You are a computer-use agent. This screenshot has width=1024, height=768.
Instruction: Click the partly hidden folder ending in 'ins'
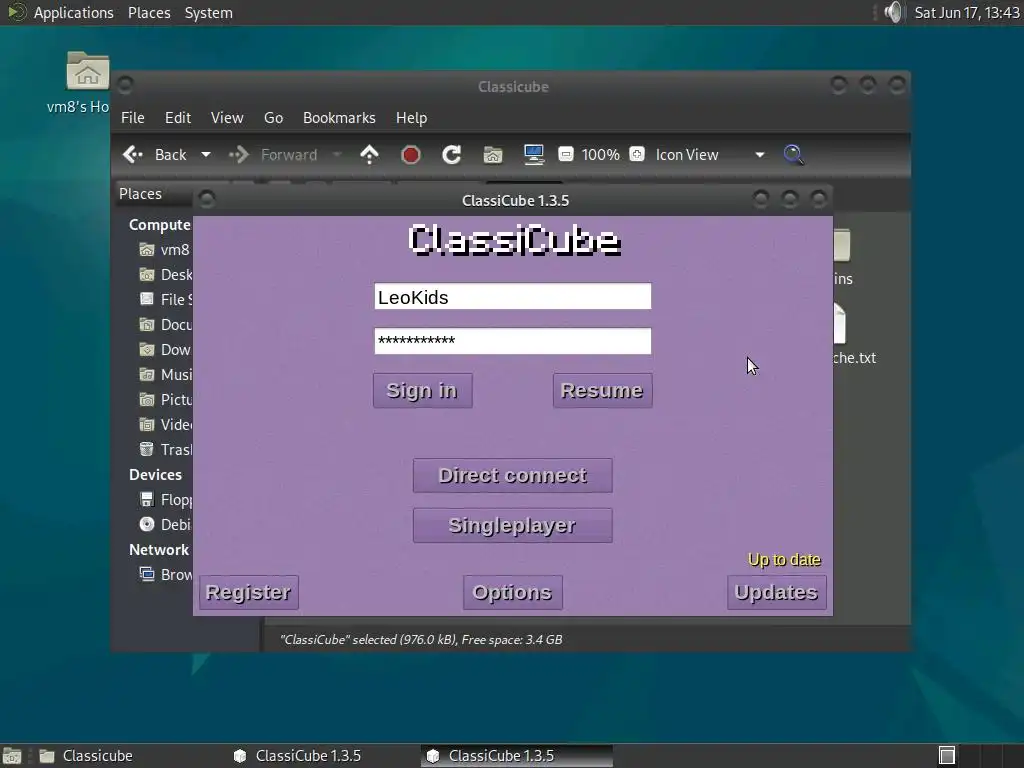(x=842, y=257)
